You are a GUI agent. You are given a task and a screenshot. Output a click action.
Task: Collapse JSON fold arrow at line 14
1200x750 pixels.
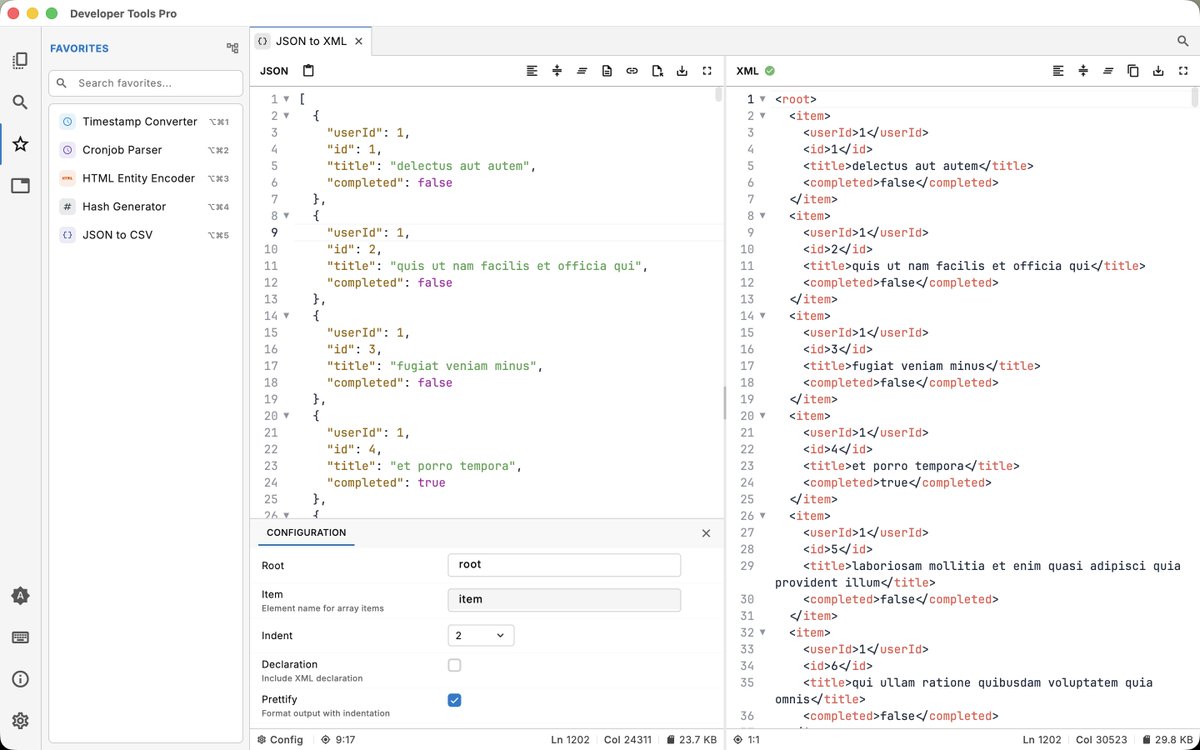click(286, 316)
